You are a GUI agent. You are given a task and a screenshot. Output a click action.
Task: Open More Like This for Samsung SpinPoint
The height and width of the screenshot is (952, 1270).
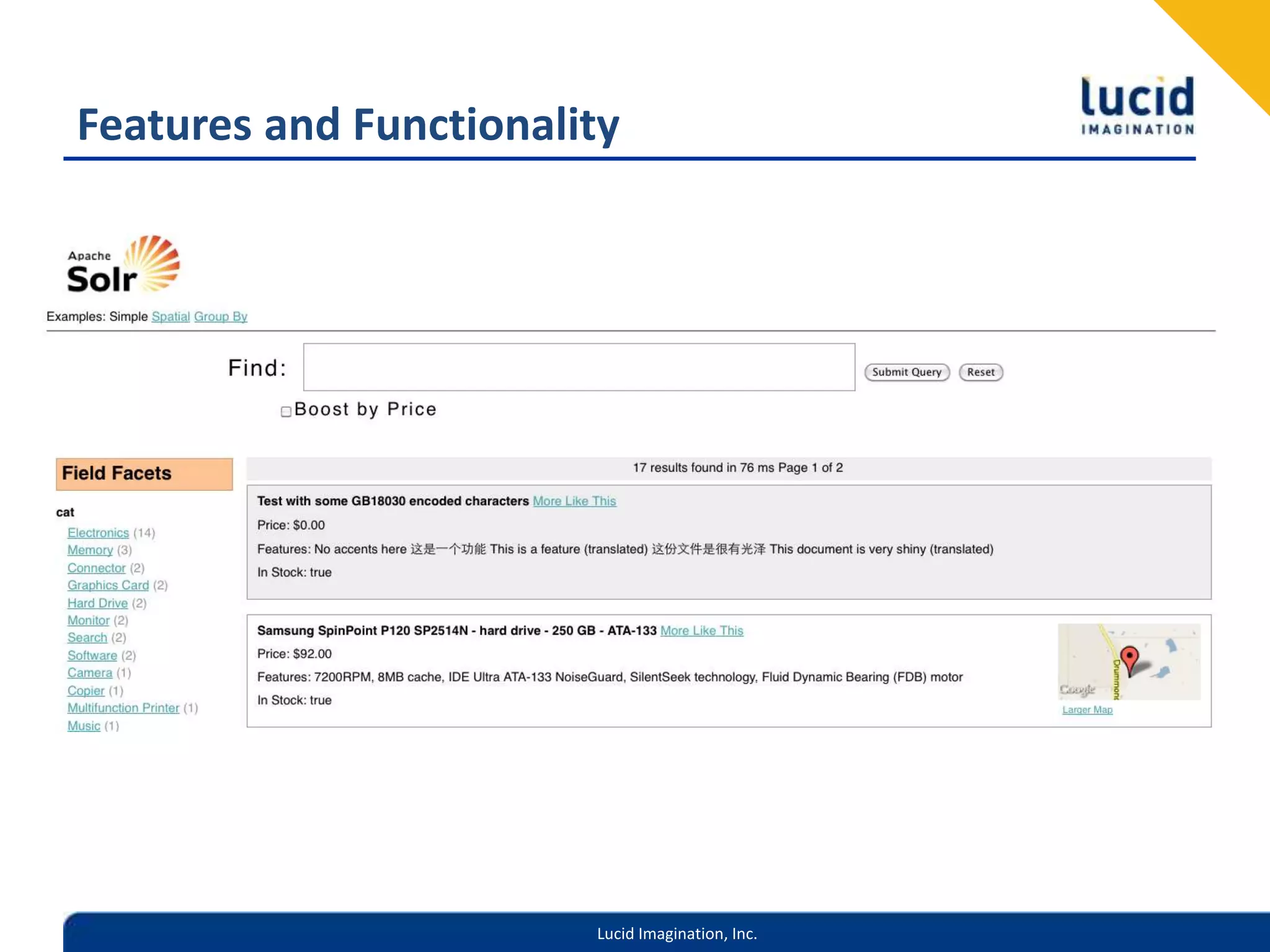(x=701, y=631)
